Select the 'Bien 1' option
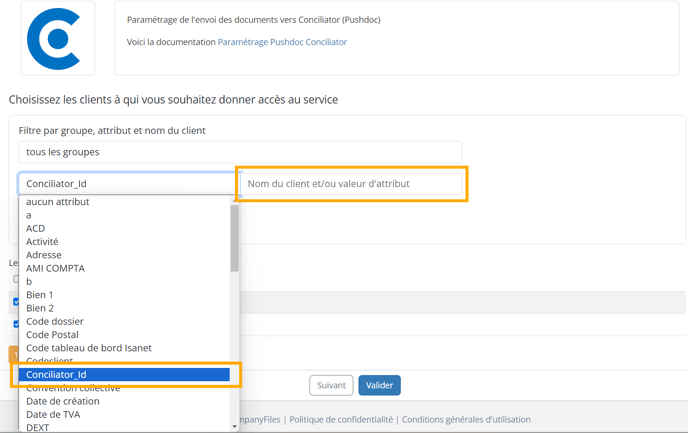688x433 pixels. click(x=124, y=295)
